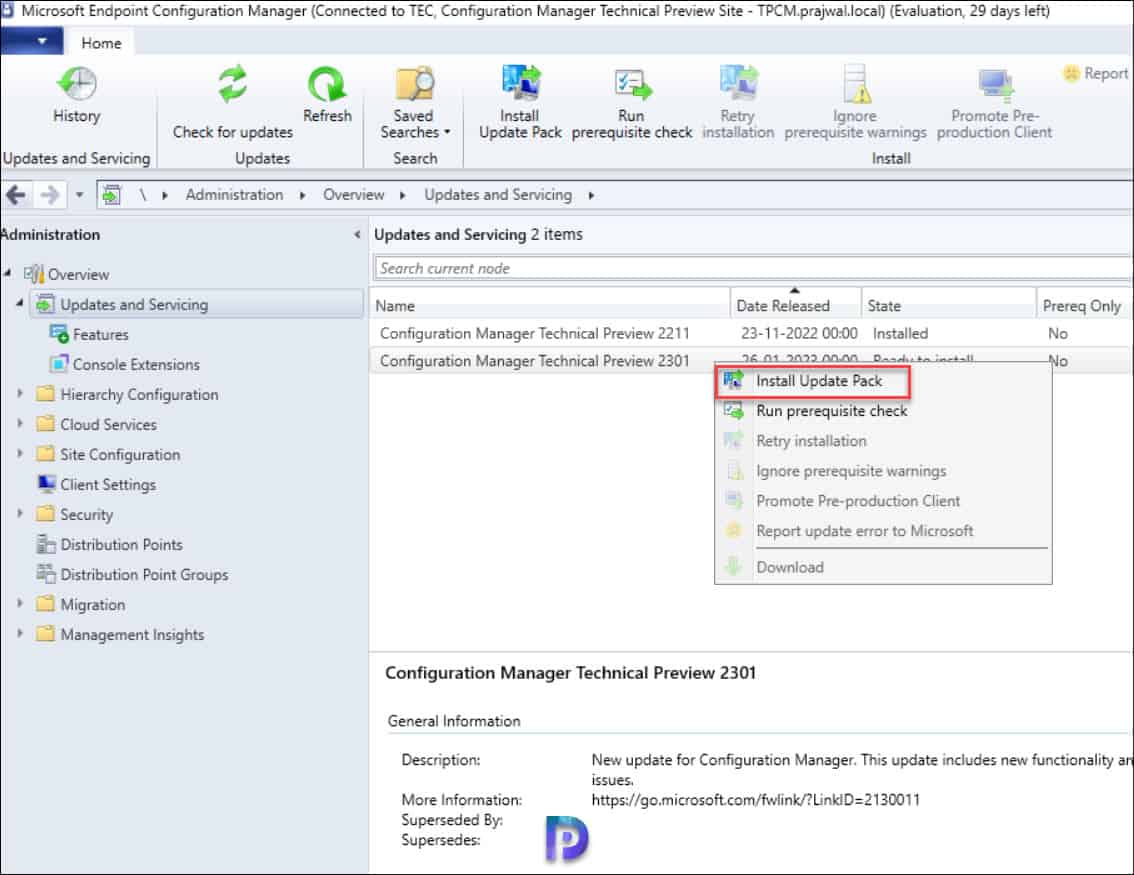The width and height of the screenshot is (1134, 875).
Task: Click the Refresh ribbon icon
Action: click(327, 83)
